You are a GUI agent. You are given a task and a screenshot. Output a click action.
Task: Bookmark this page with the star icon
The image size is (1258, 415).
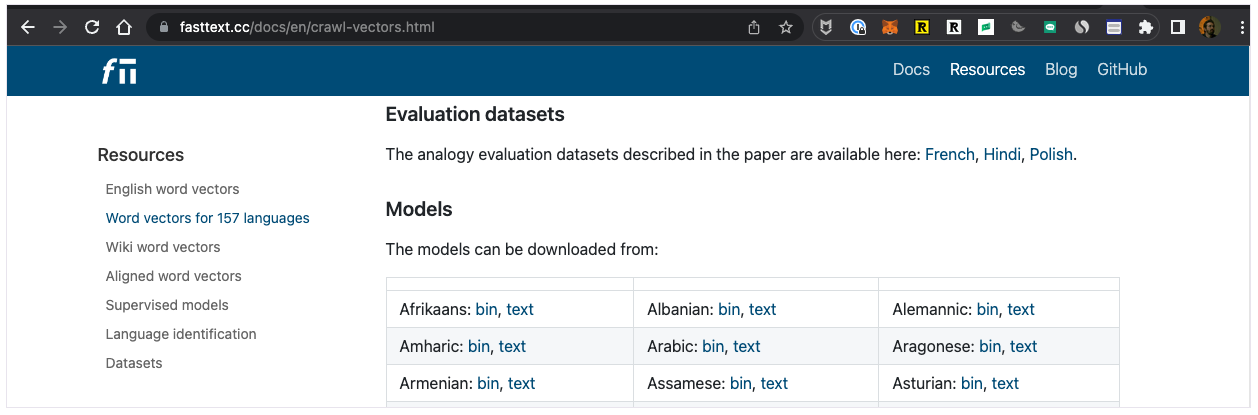[786, 28]
